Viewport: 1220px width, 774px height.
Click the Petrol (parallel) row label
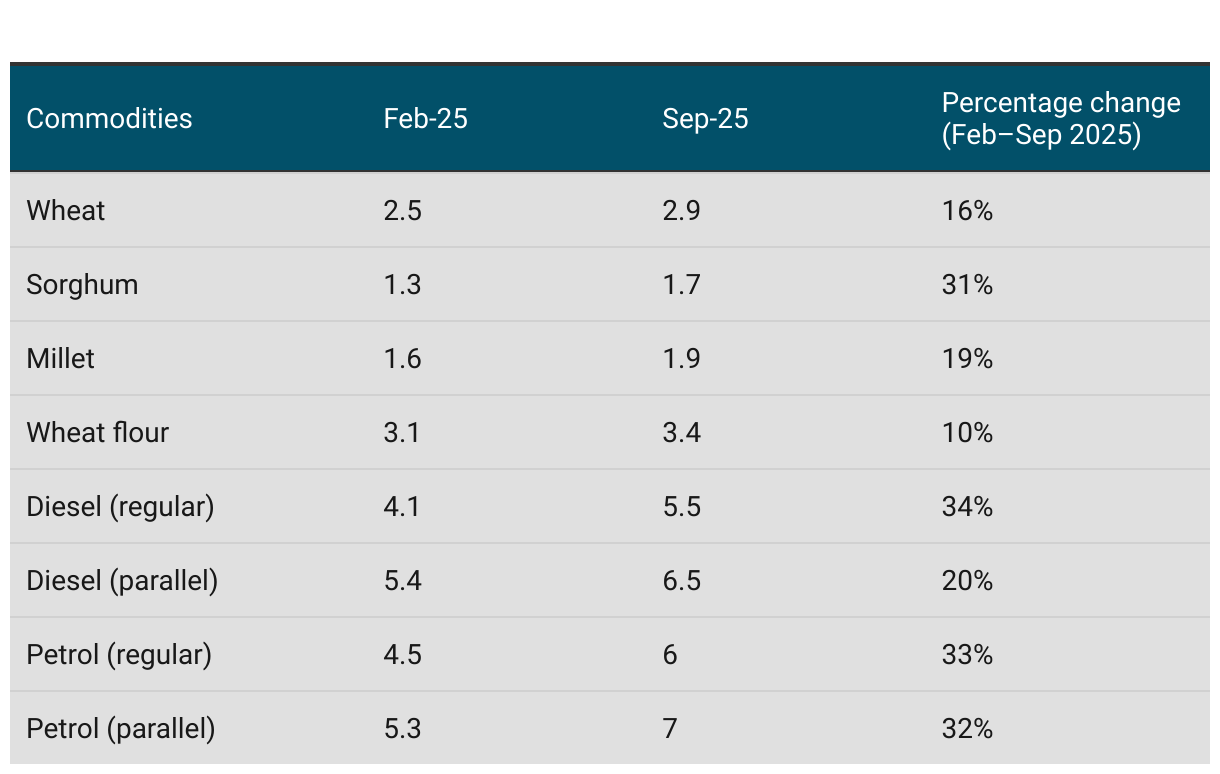[x=121, y=728]
